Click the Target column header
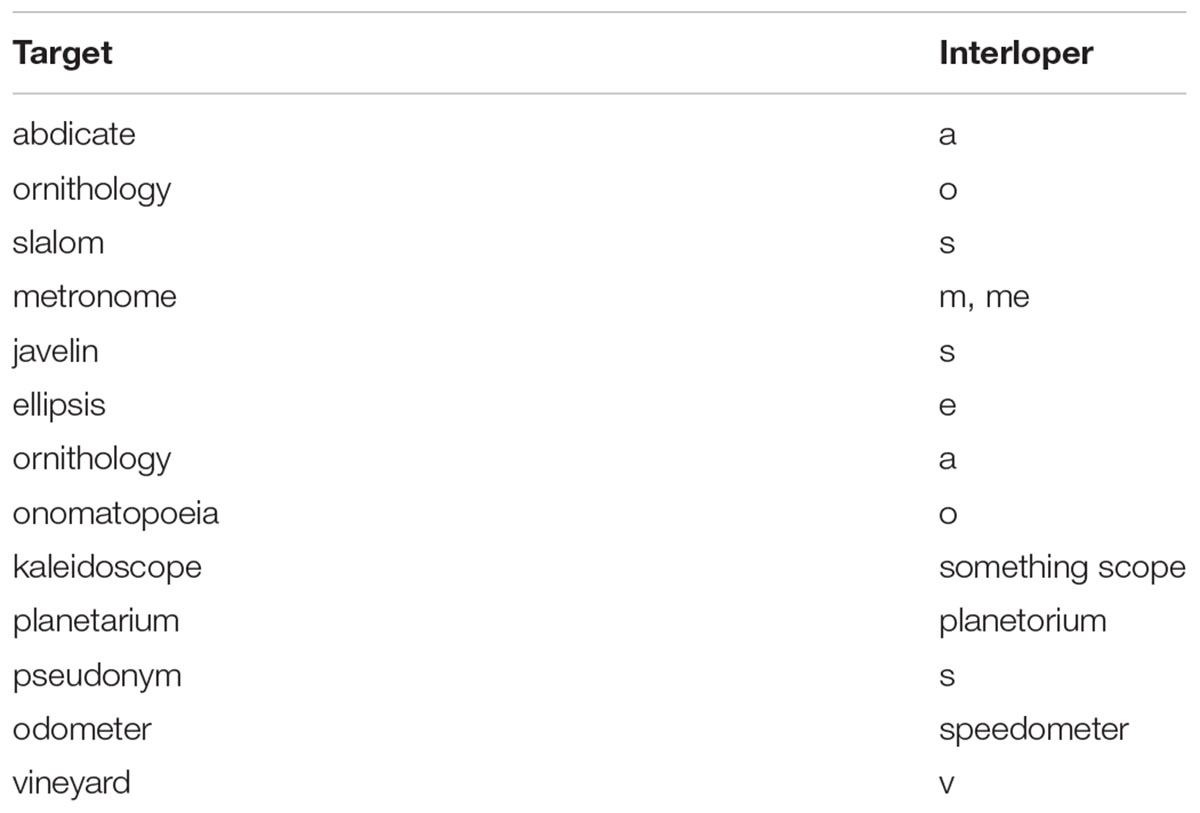This screenshot has width=1200, height=813. tap(62, 53)
